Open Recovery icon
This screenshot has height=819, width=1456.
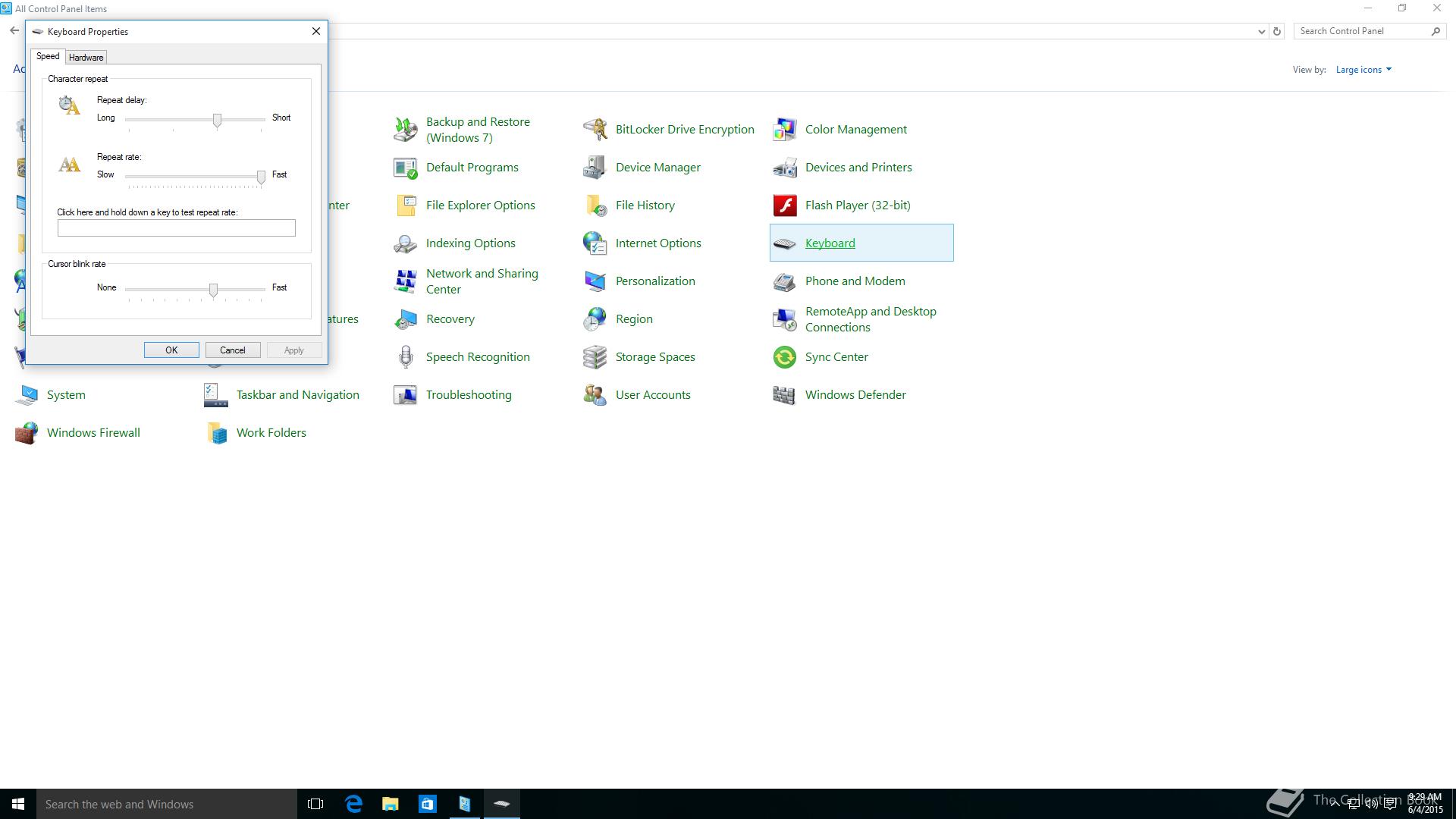point(405,319)
